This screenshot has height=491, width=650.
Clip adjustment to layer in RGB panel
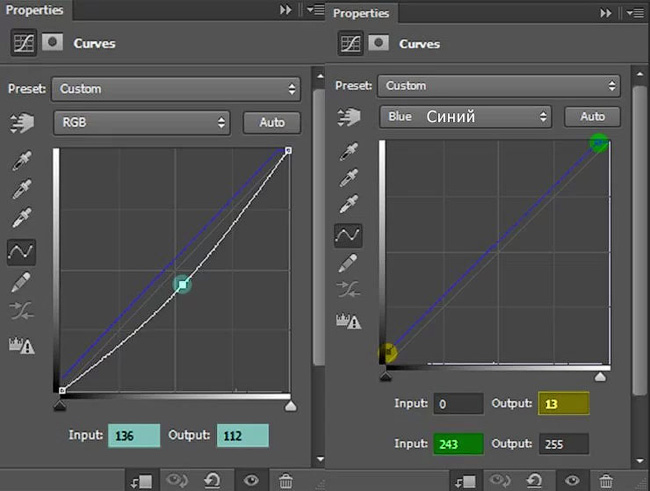point(141,481)
